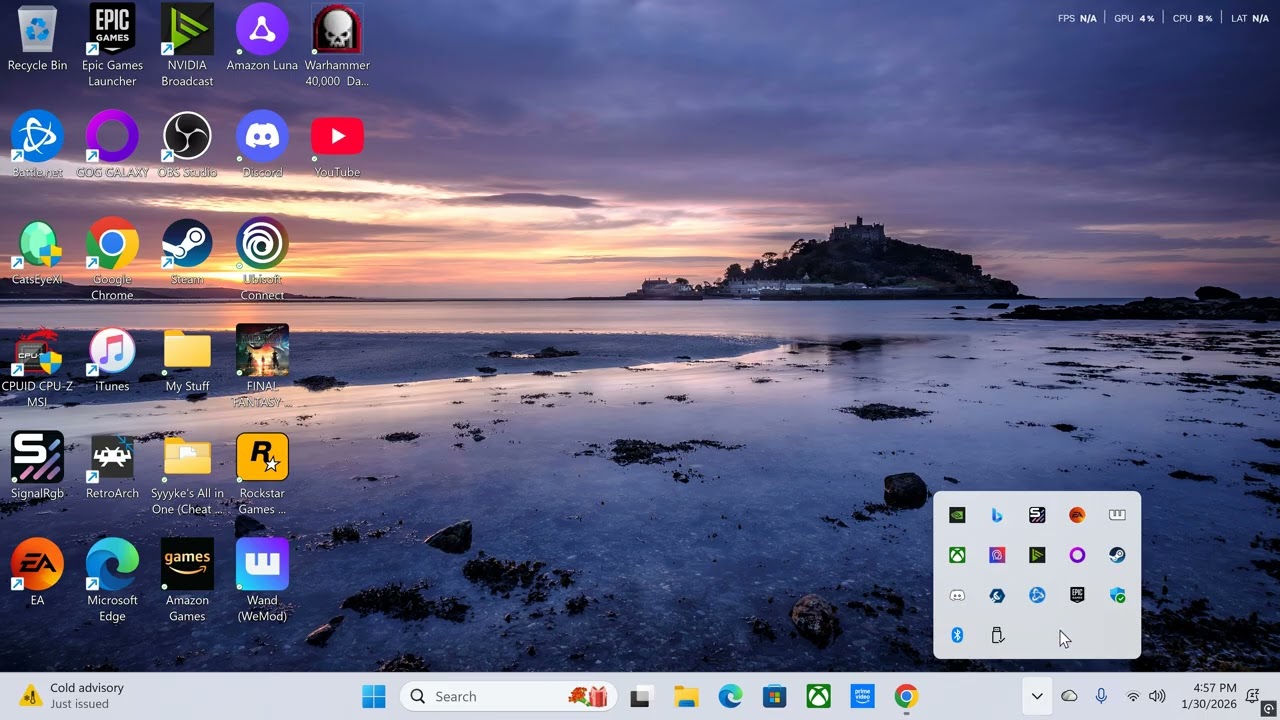Open WeMod icon in tray overflow
The image size is (1280, 720).
(1117, 515)
